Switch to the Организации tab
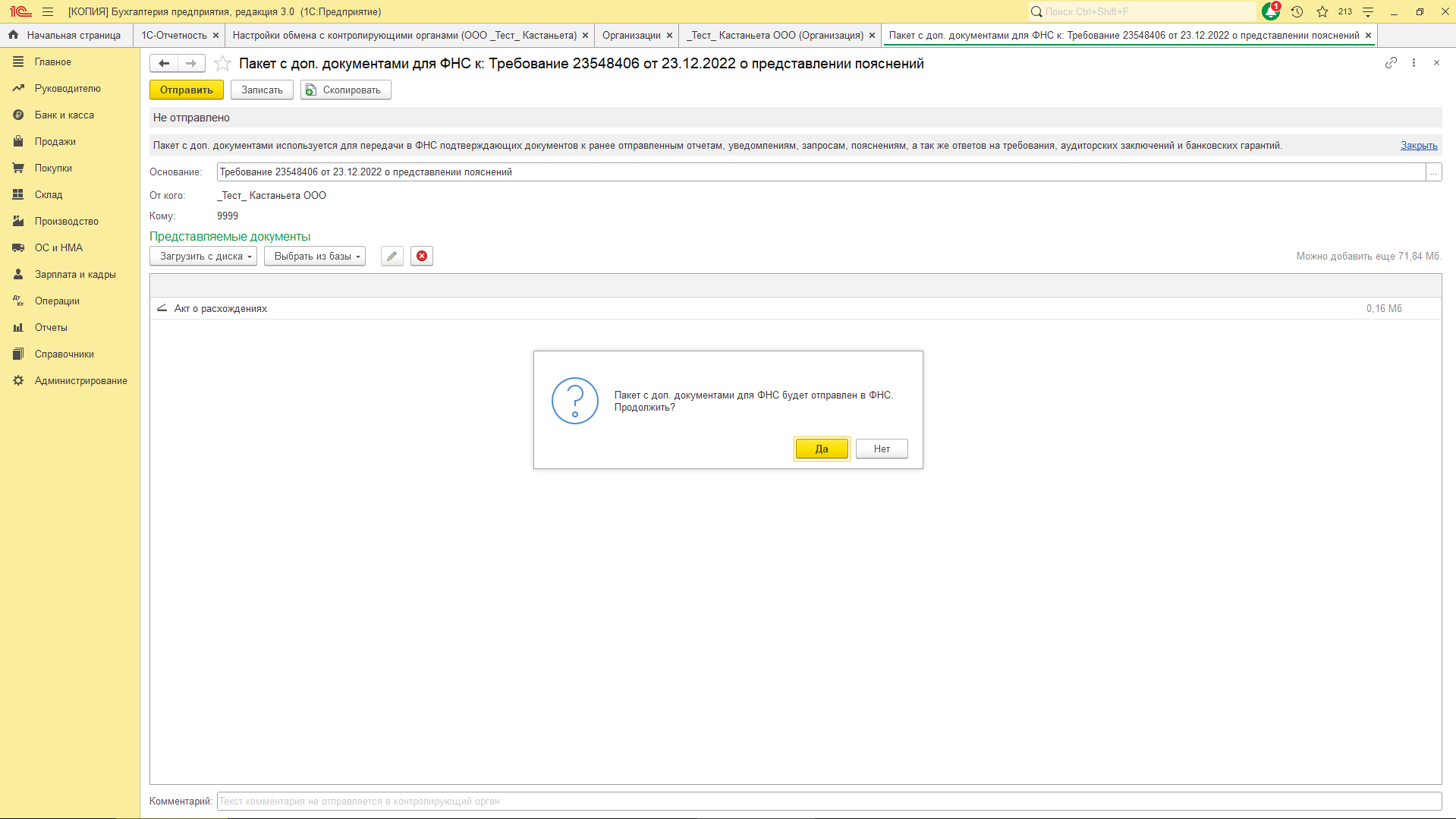Screen dimensions: 1456x819 coord(631,36)
